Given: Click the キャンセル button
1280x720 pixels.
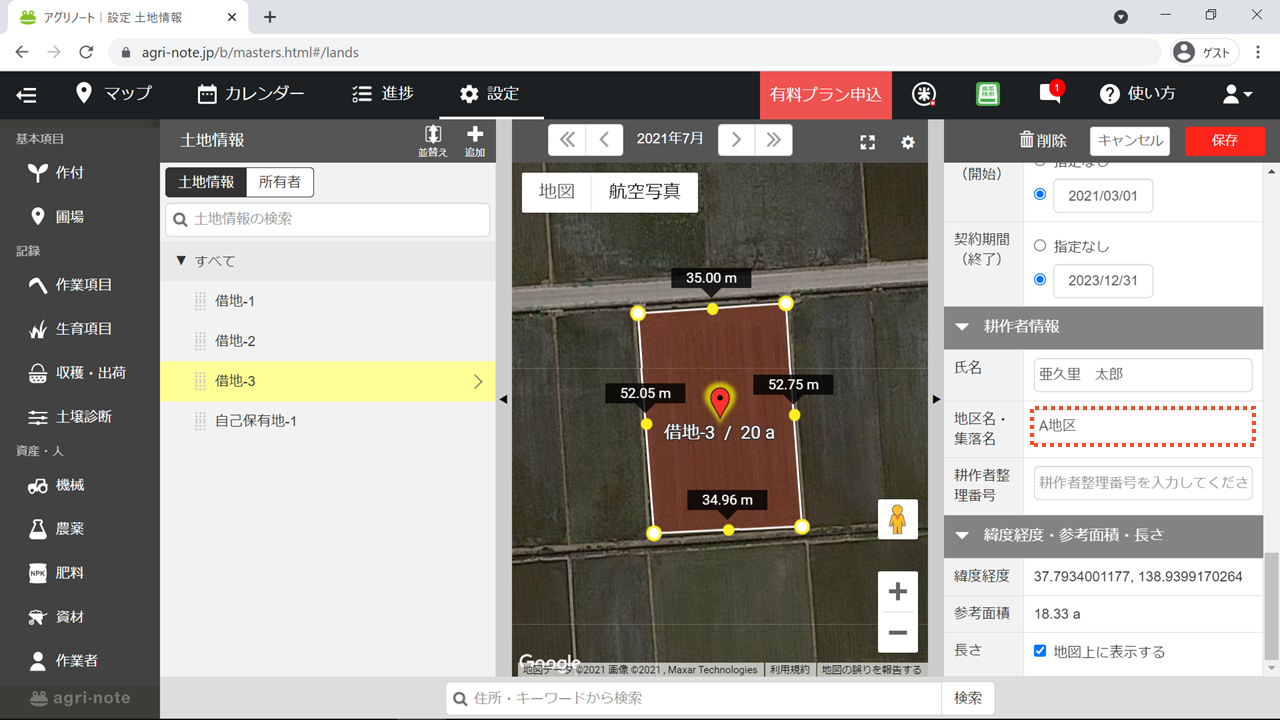Looking at the screenshot, I should coord(1129,141).
